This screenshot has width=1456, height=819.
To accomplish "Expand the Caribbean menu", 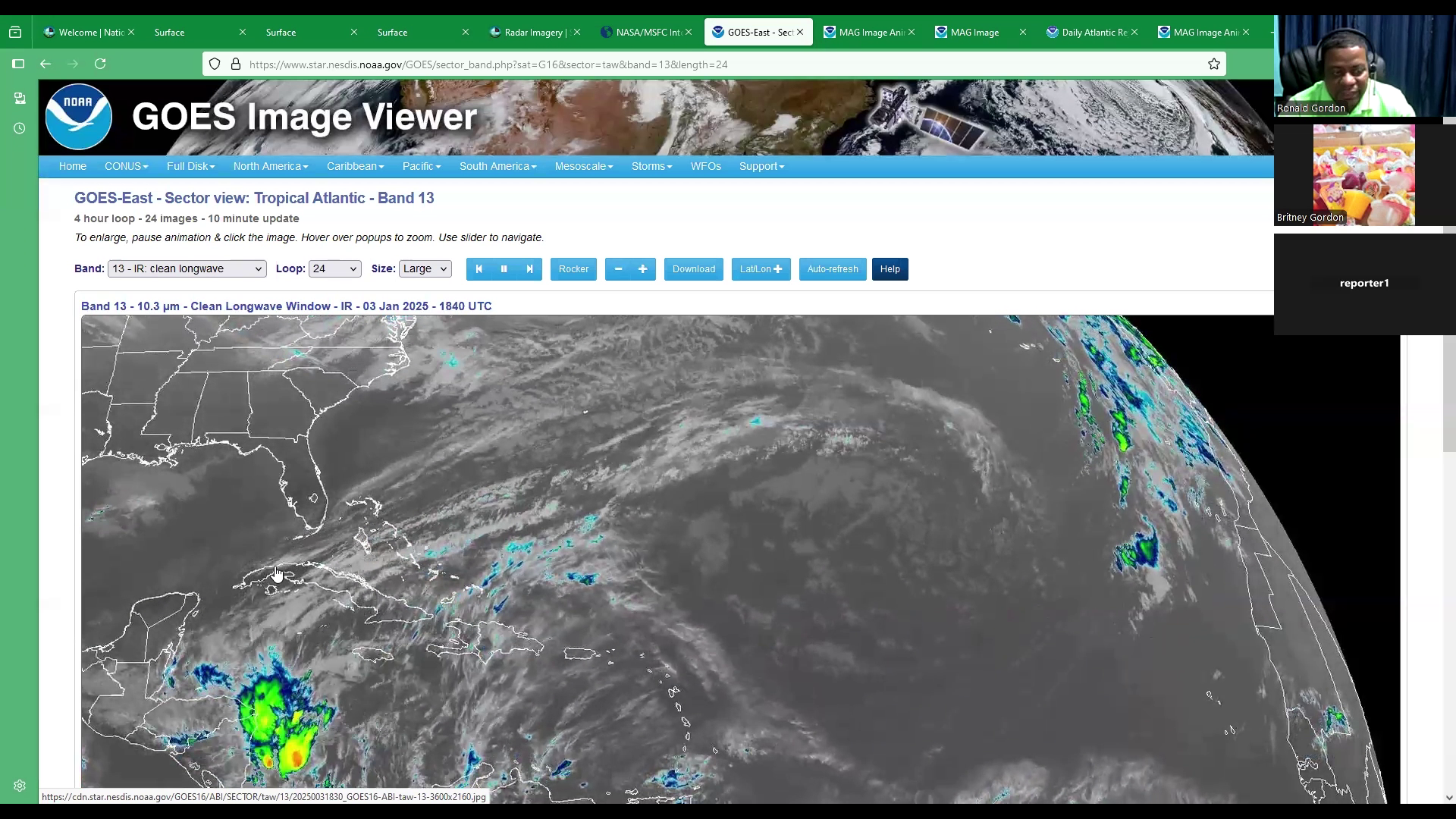I will pos(355,166).
